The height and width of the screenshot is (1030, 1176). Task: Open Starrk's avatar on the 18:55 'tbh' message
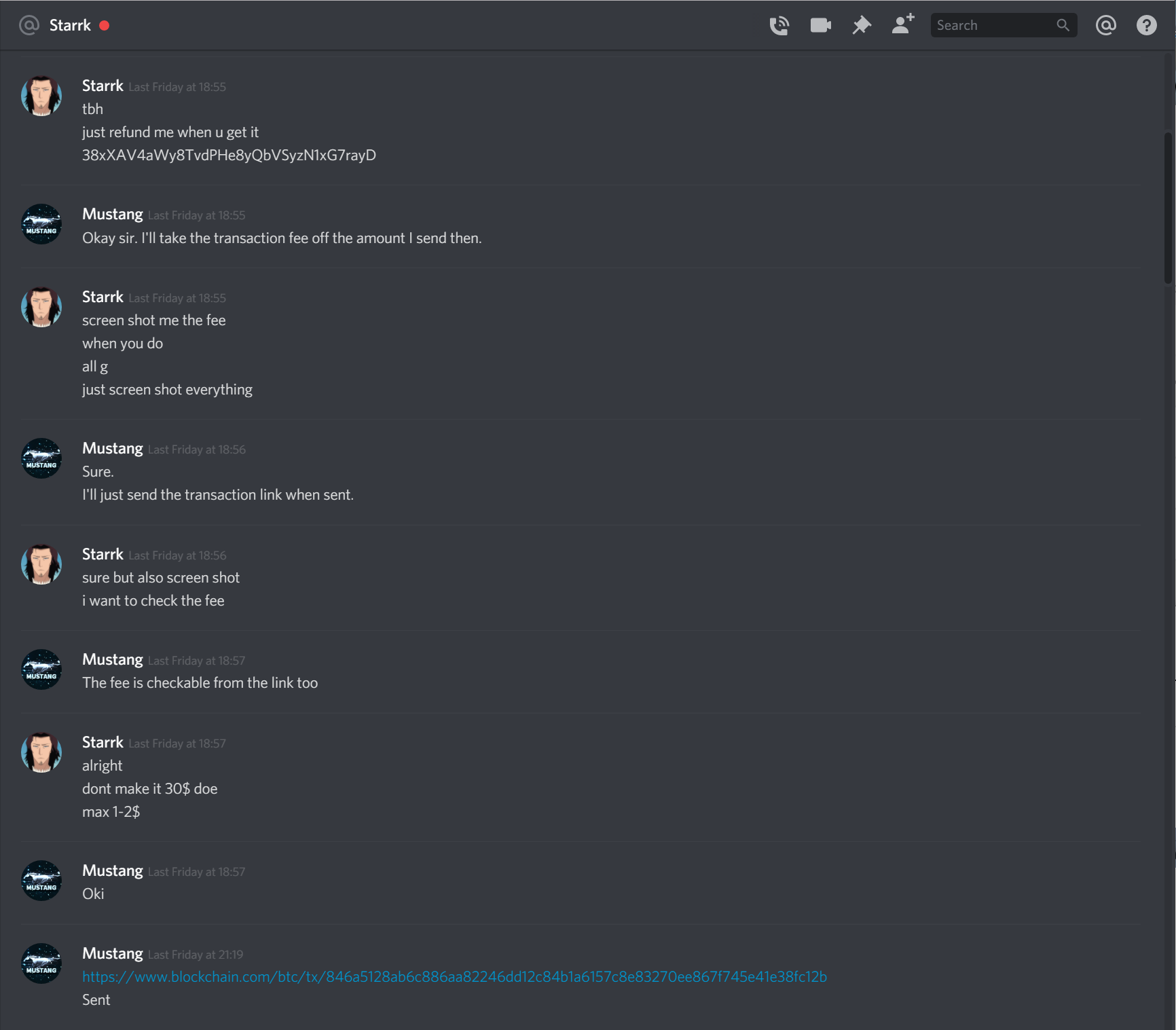click(x=41, y=96)
